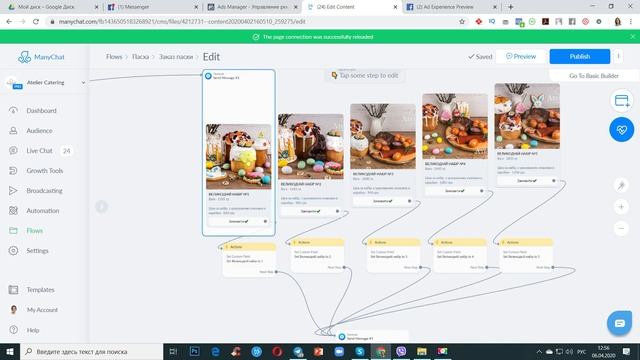This screenshot has width=640, height=360.
Task: Bookmark this page with star icon
Action: (x=462, y=22)
